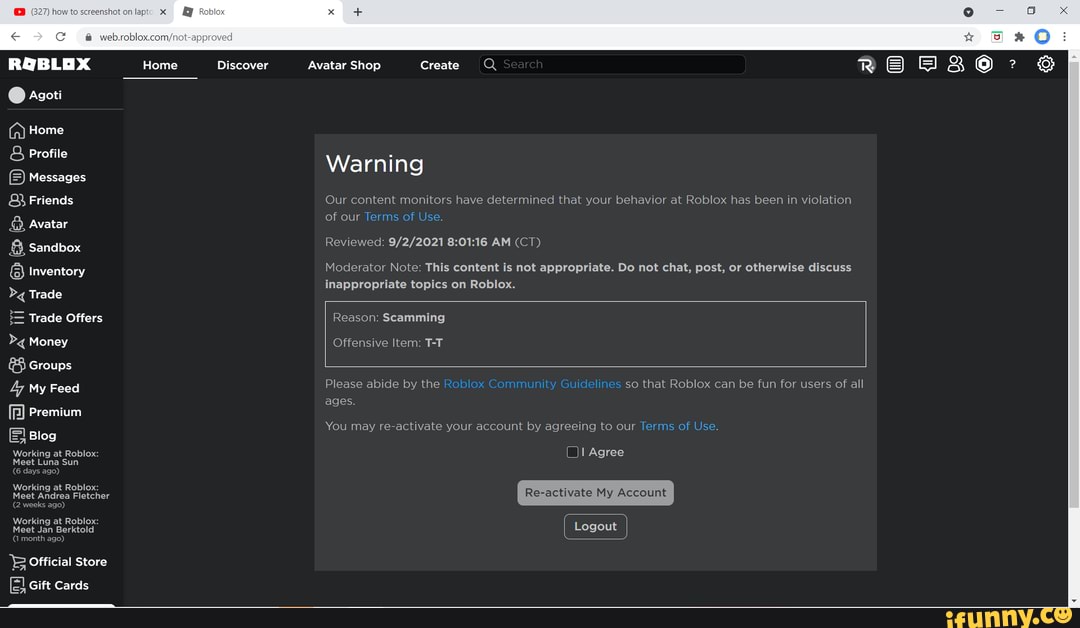Click the Robux icon in top bar
The width and height of the screenshot is (1080, 628).
(x=866, y=65)
